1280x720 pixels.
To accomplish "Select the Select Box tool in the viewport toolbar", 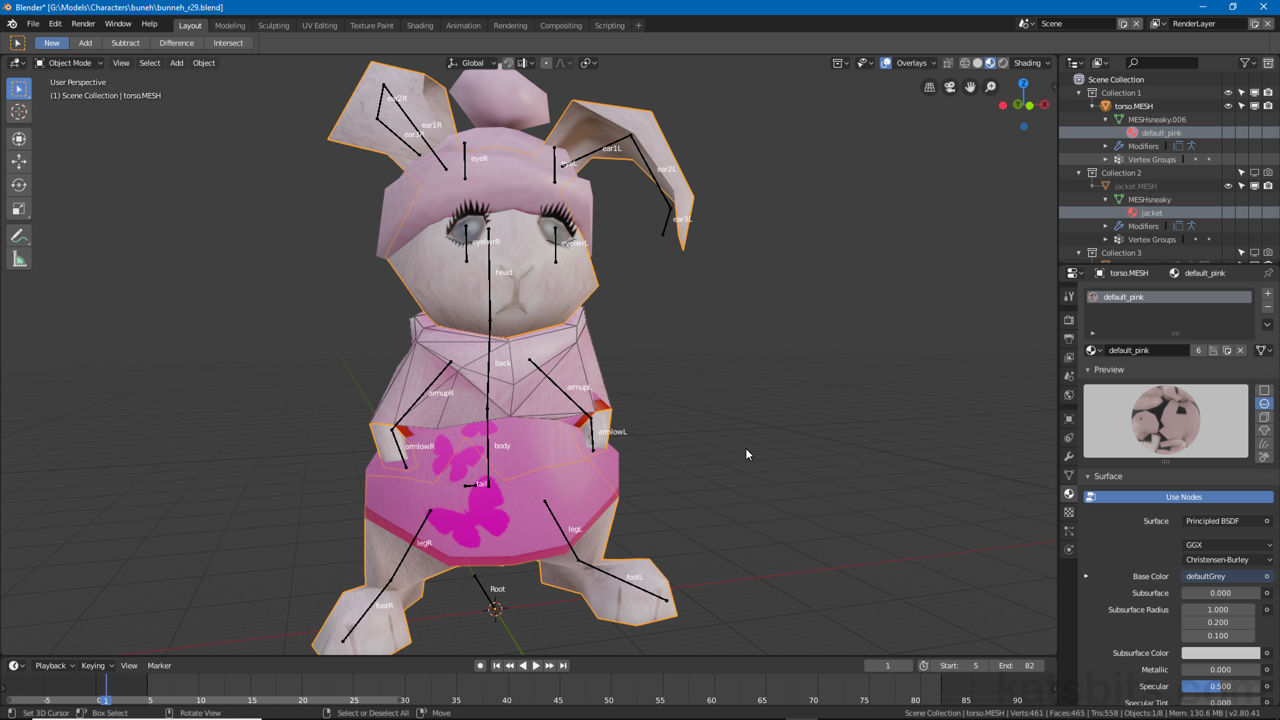I will 19,89.
